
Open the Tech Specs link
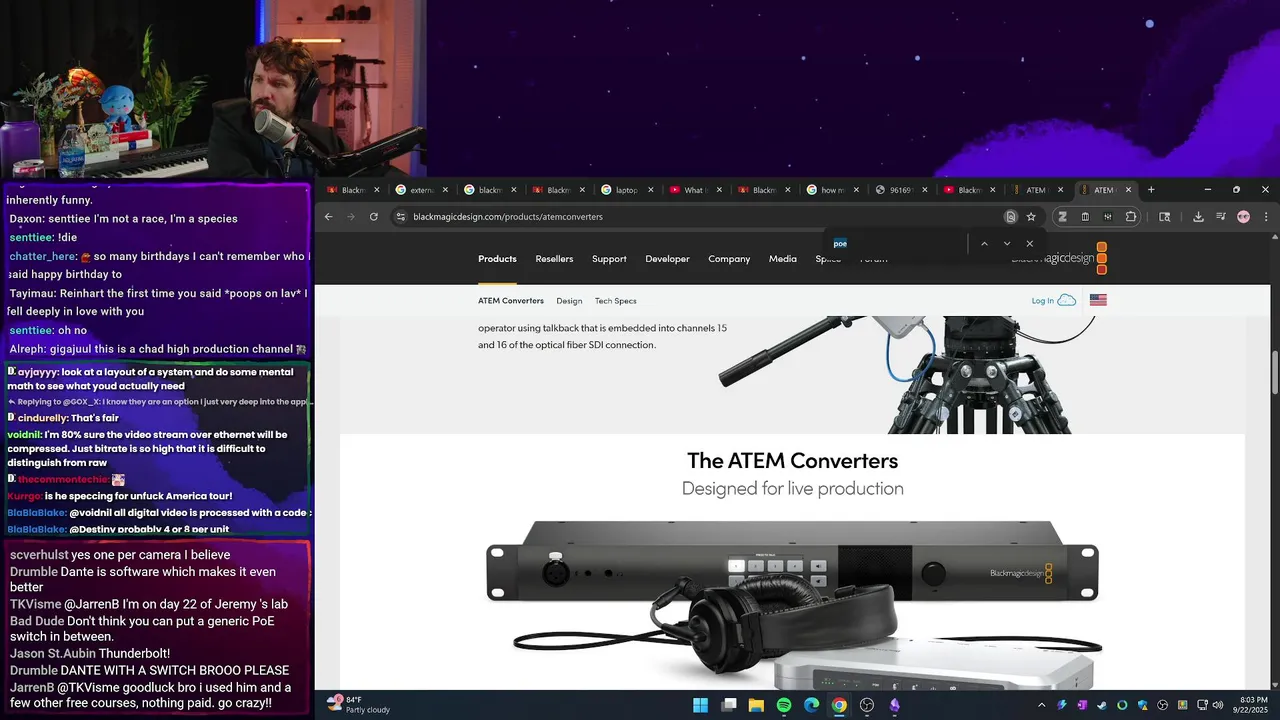click(x=615, y=301)
